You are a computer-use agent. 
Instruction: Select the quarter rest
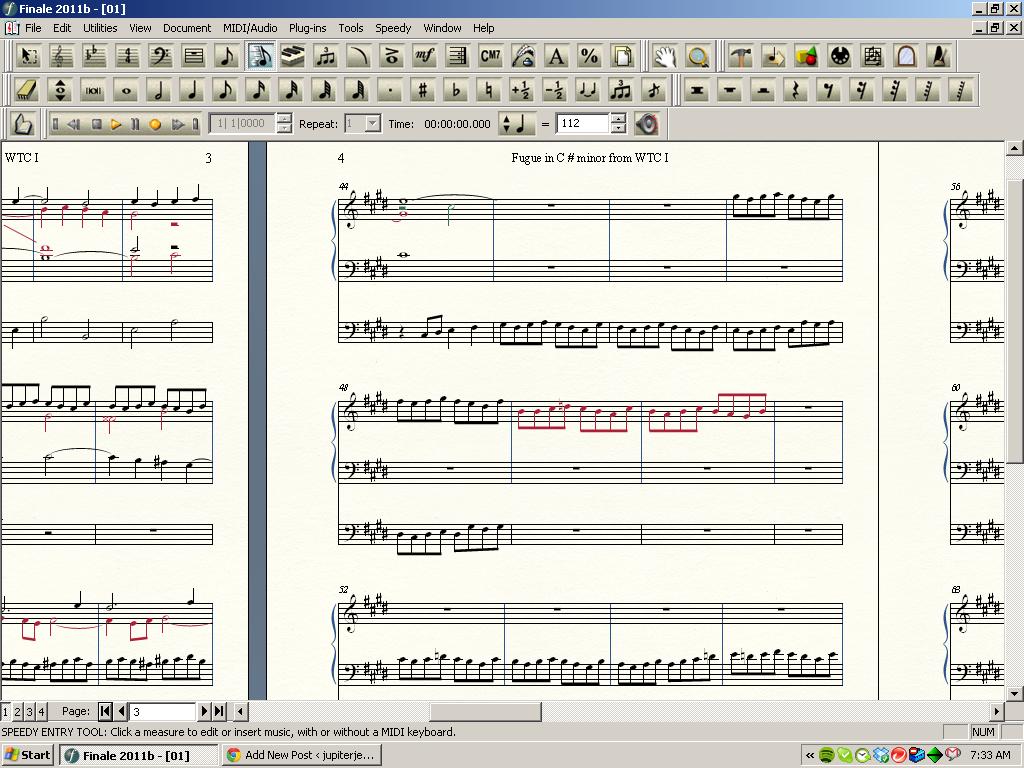point(796,90)
